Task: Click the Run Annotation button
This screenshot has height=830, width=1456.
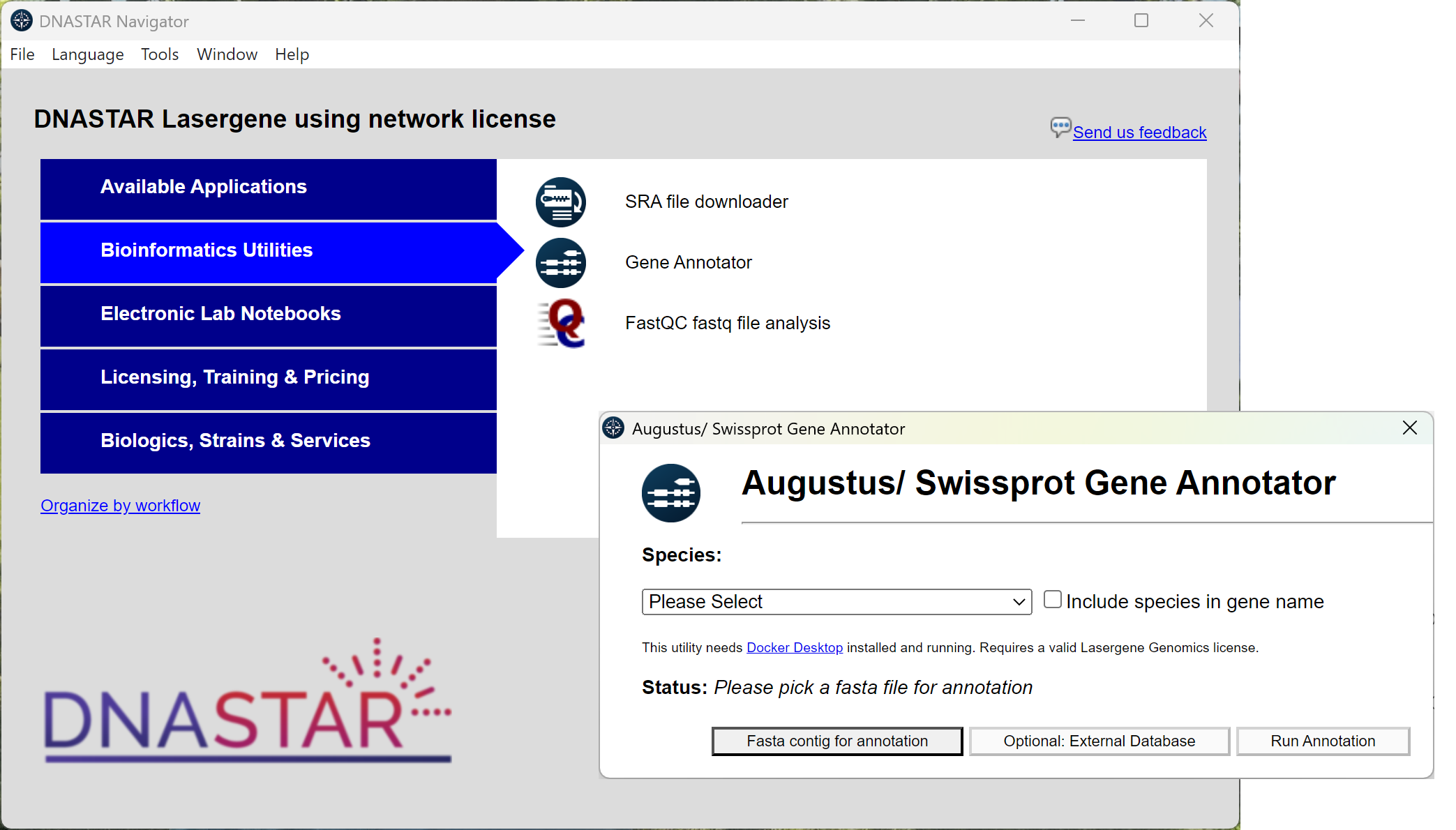Action: click(1323, 741)
